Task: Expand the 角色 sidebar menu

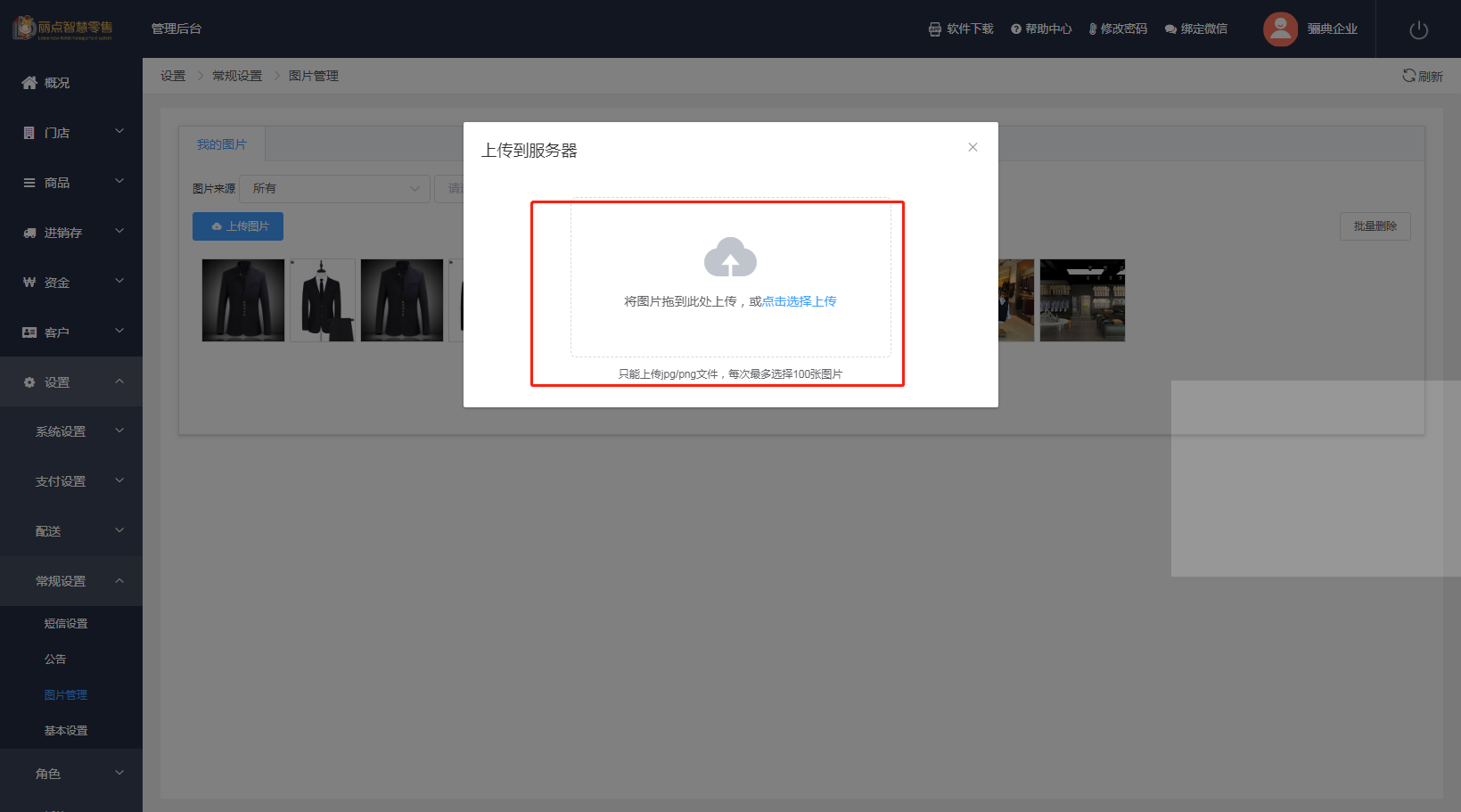Action: pyautogui.click(x=71, y=774)
